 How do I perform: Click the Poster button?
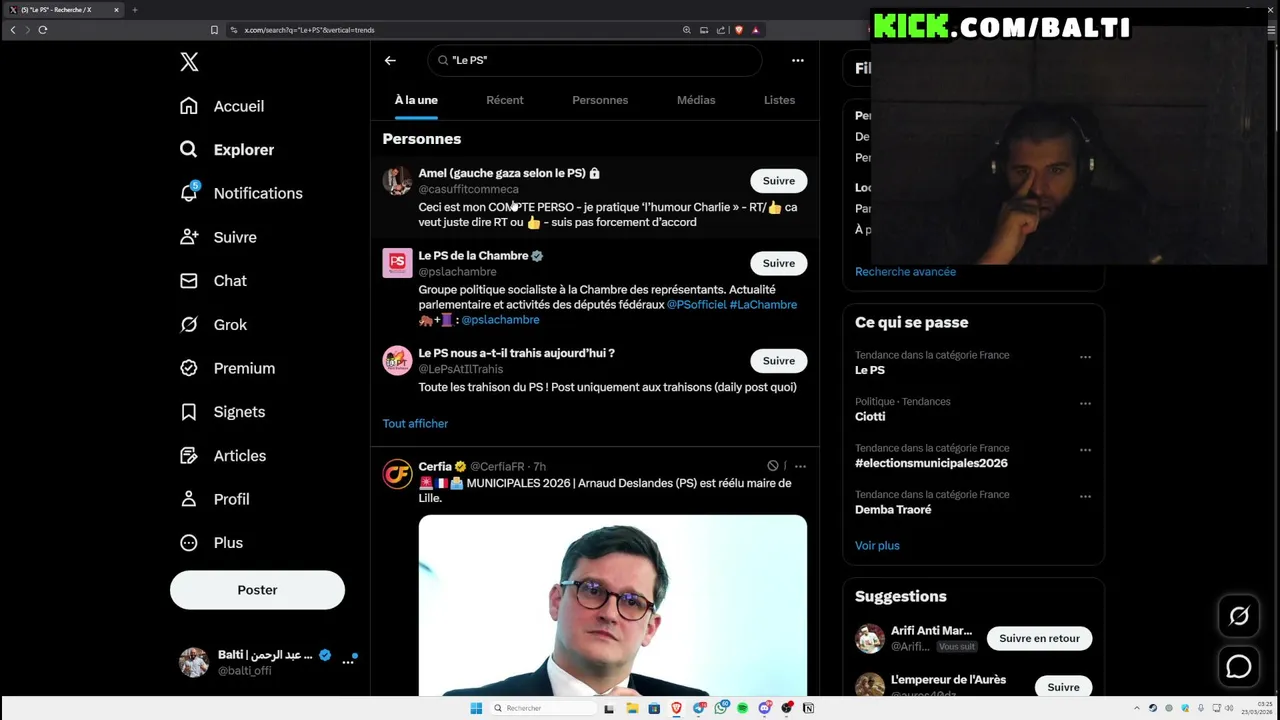tap(257, 590)
